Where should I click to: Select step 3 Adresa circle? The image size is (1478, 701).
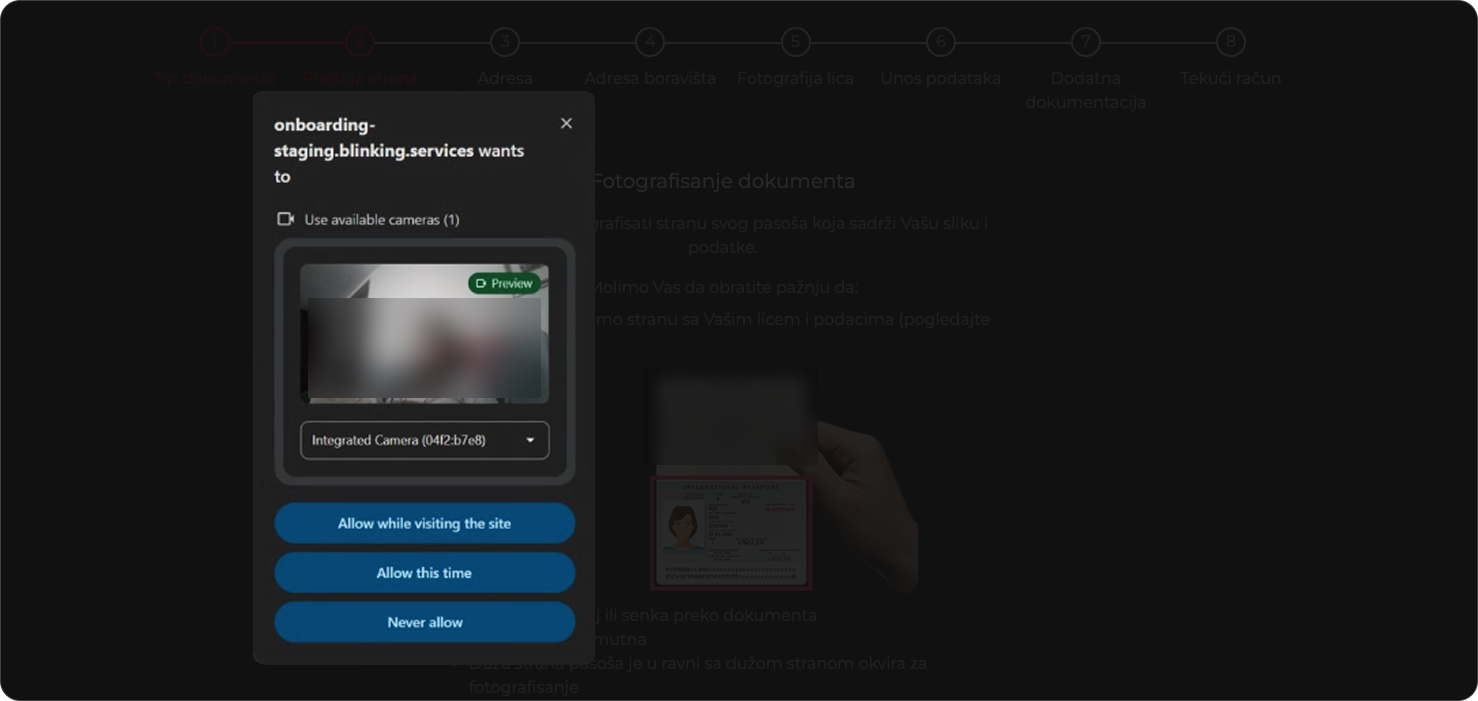pyautogui.click(x=505, y=42)
